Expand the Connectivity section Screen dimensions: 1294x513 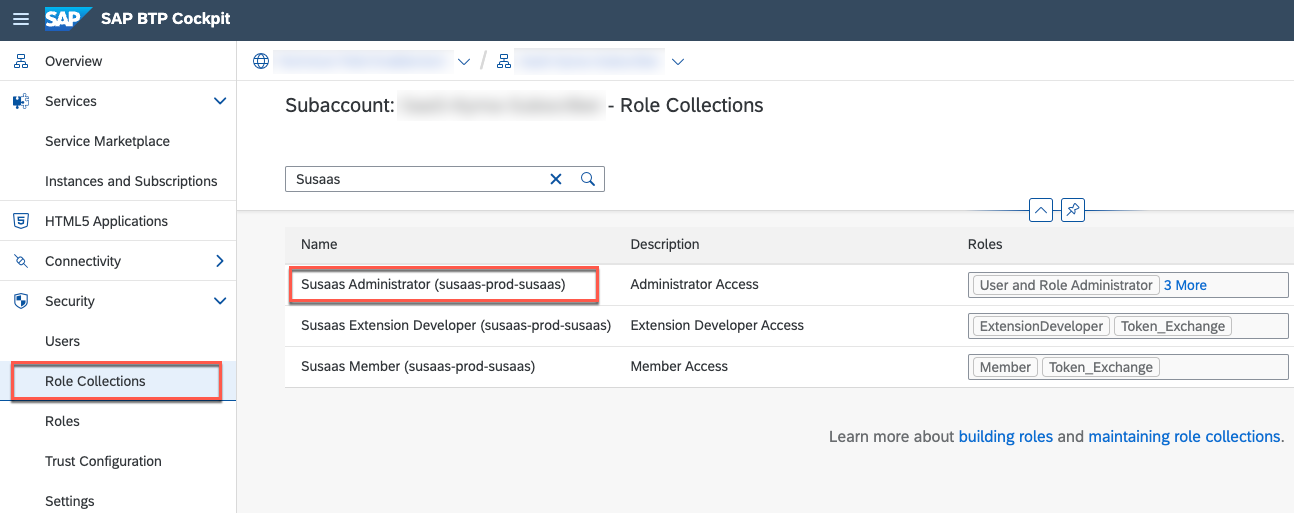pyautogui.click(x=220, y=261)
